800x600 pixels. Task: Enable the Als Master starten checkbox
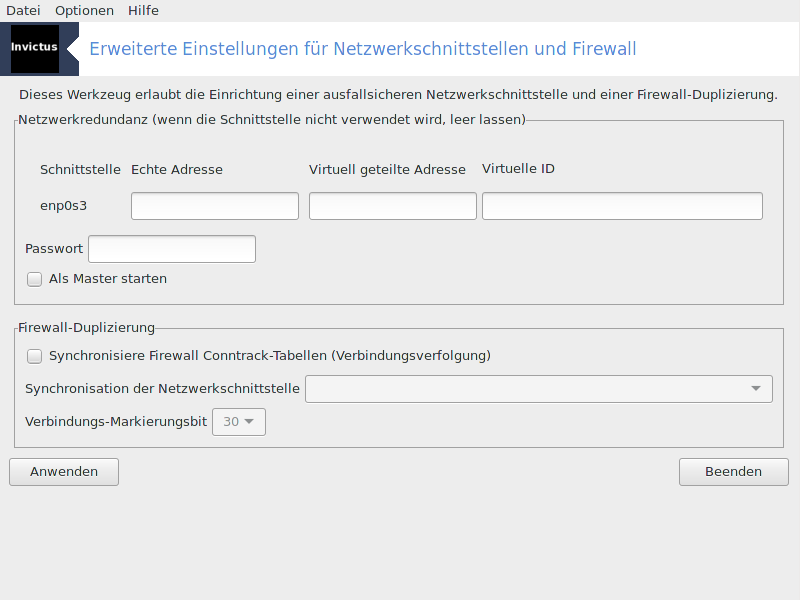pos(35,279)
